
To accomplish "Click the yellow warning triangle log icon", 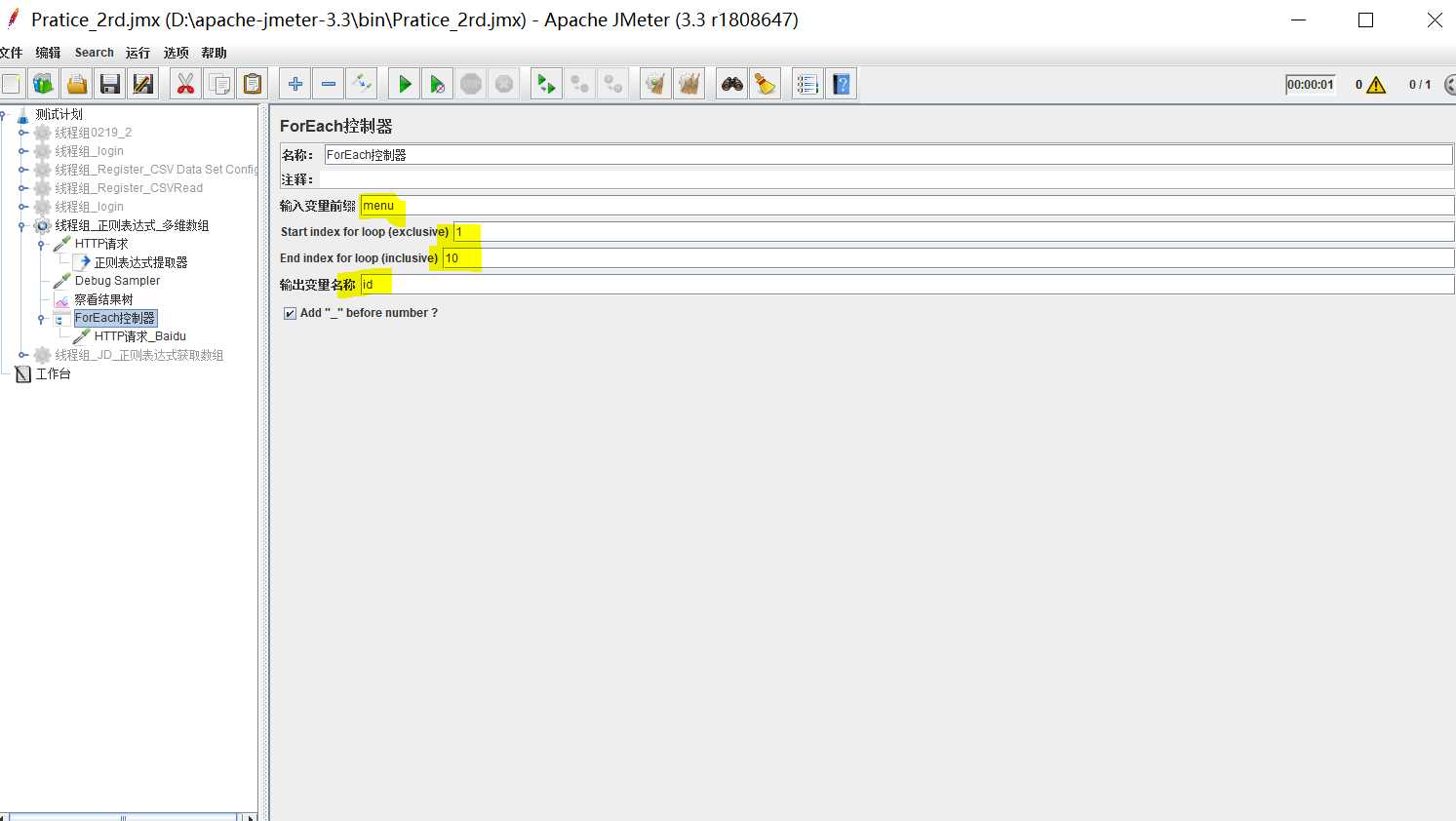I will [1376, 85].
